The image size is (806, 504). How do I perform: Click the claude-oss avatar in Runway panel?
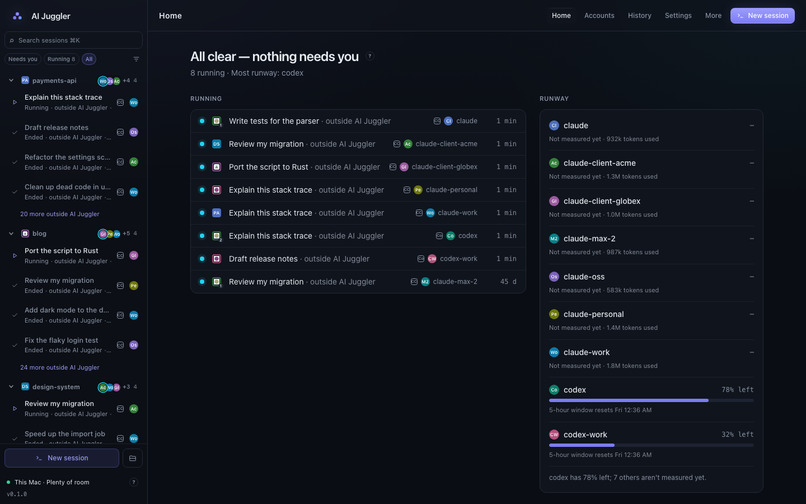pos(554,277)
